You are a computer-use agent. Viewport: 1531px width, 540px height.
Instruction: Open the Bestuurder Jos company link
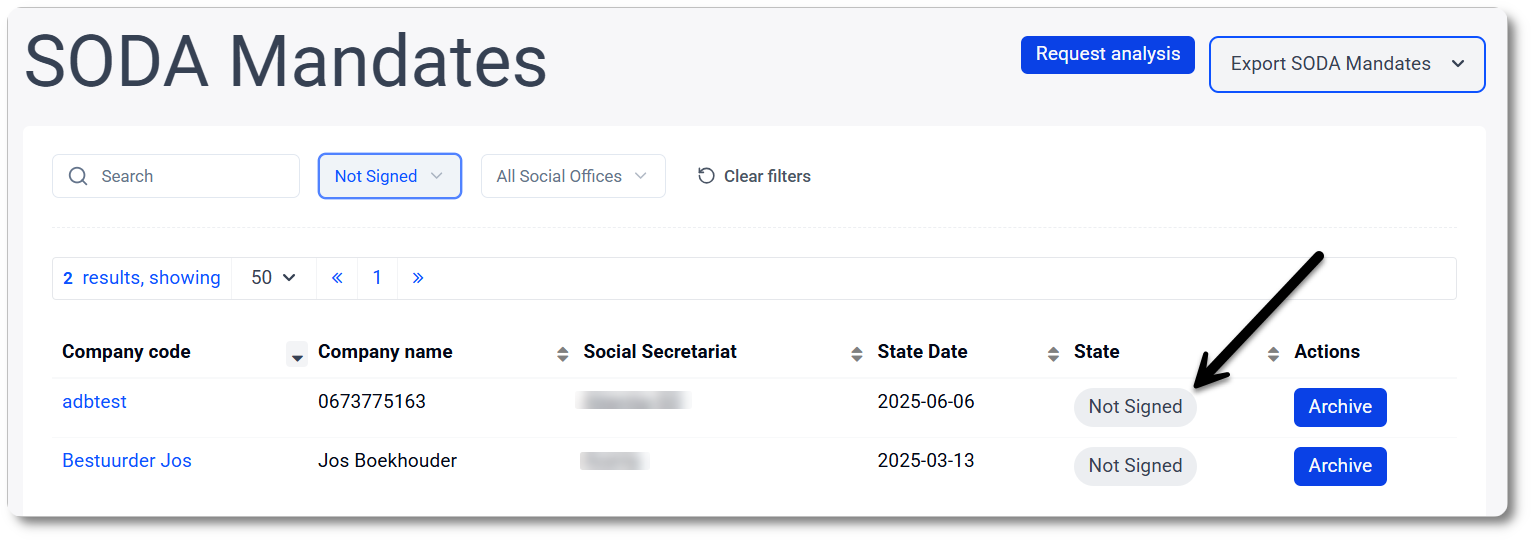[x=127, y=461]
